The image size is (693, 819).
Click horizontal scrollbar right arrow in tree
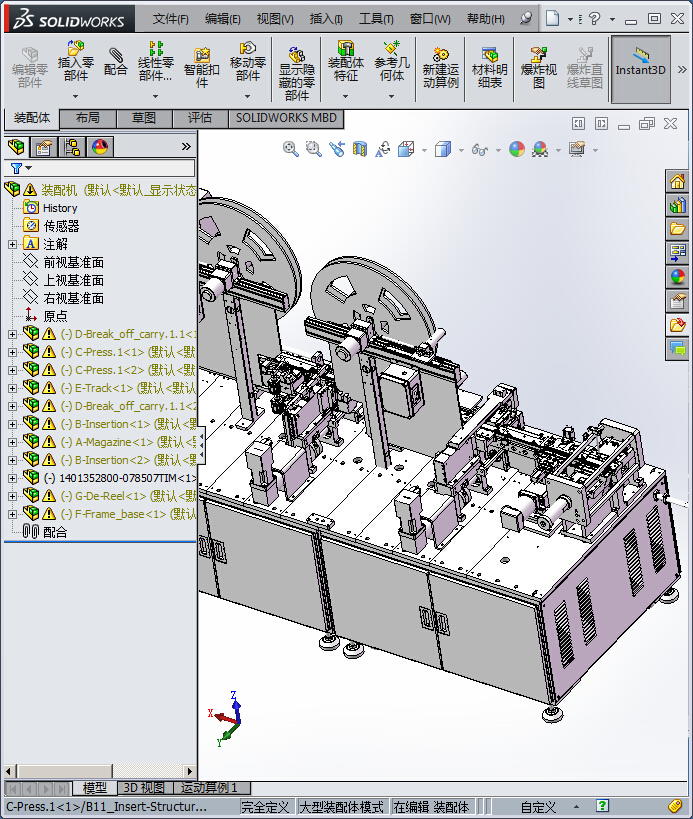pyautogui.click(x=190, y=771)
